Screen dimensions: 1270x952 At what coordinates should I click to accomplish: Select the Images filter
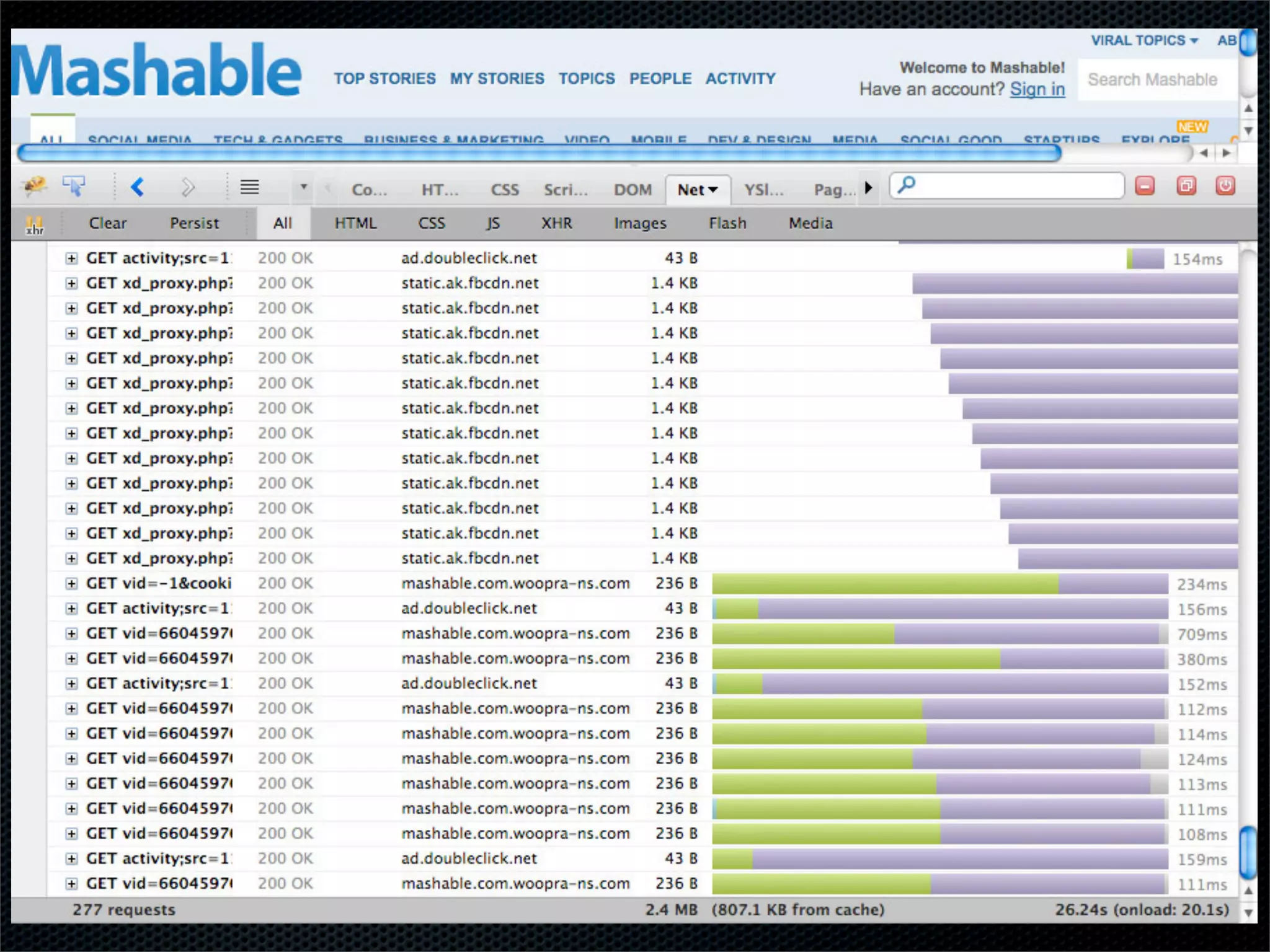coord(640,223)
